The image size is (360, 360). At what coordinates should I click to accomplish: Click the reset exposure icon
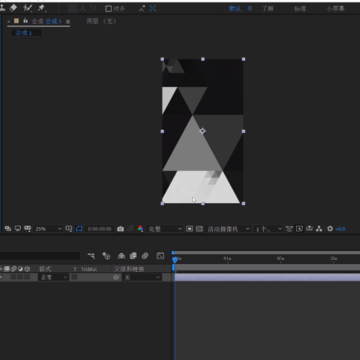tap(330, 229)
